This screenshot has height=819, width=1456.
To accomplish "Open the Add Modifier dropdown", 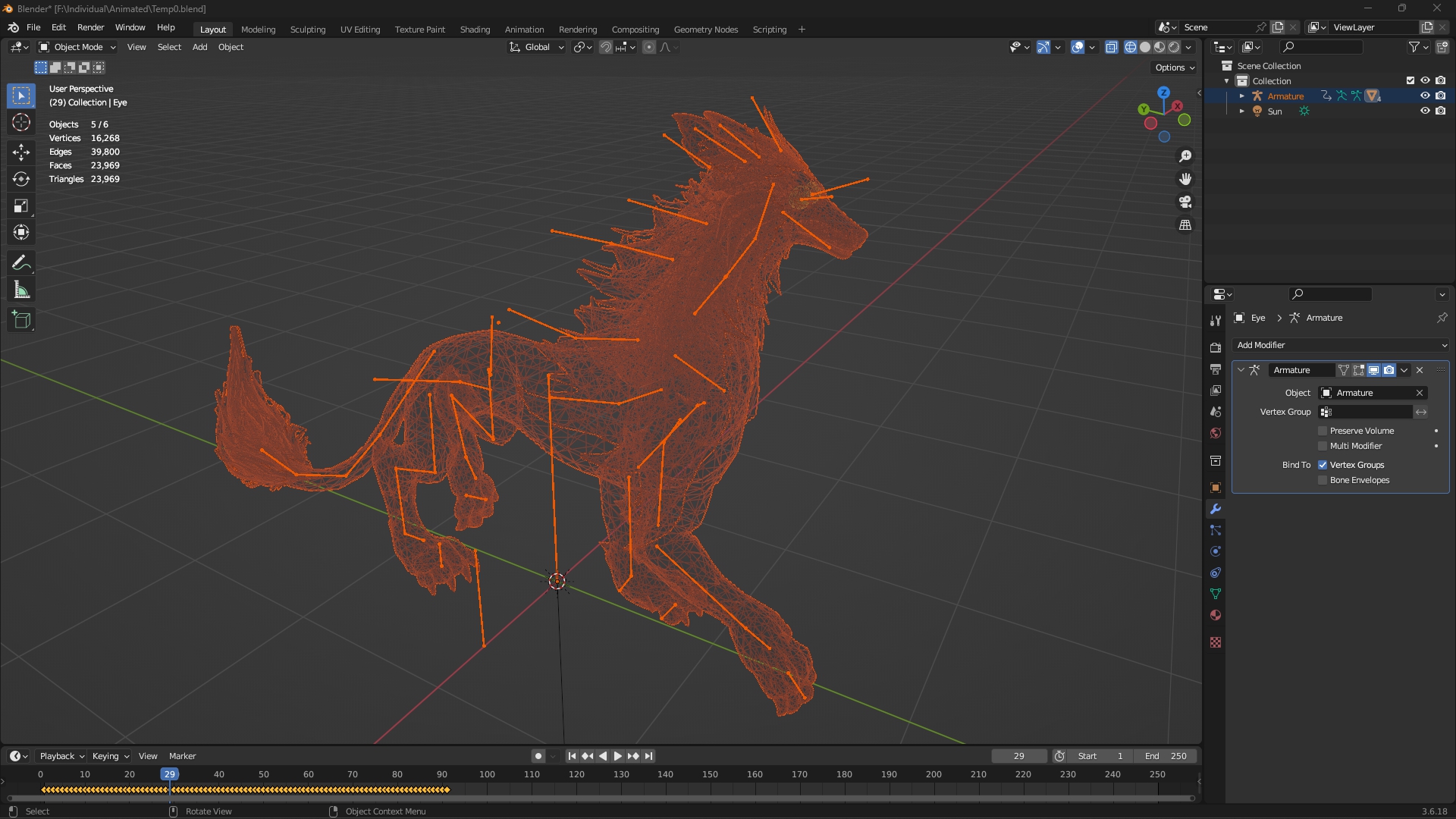I will tap(1341, 345).
